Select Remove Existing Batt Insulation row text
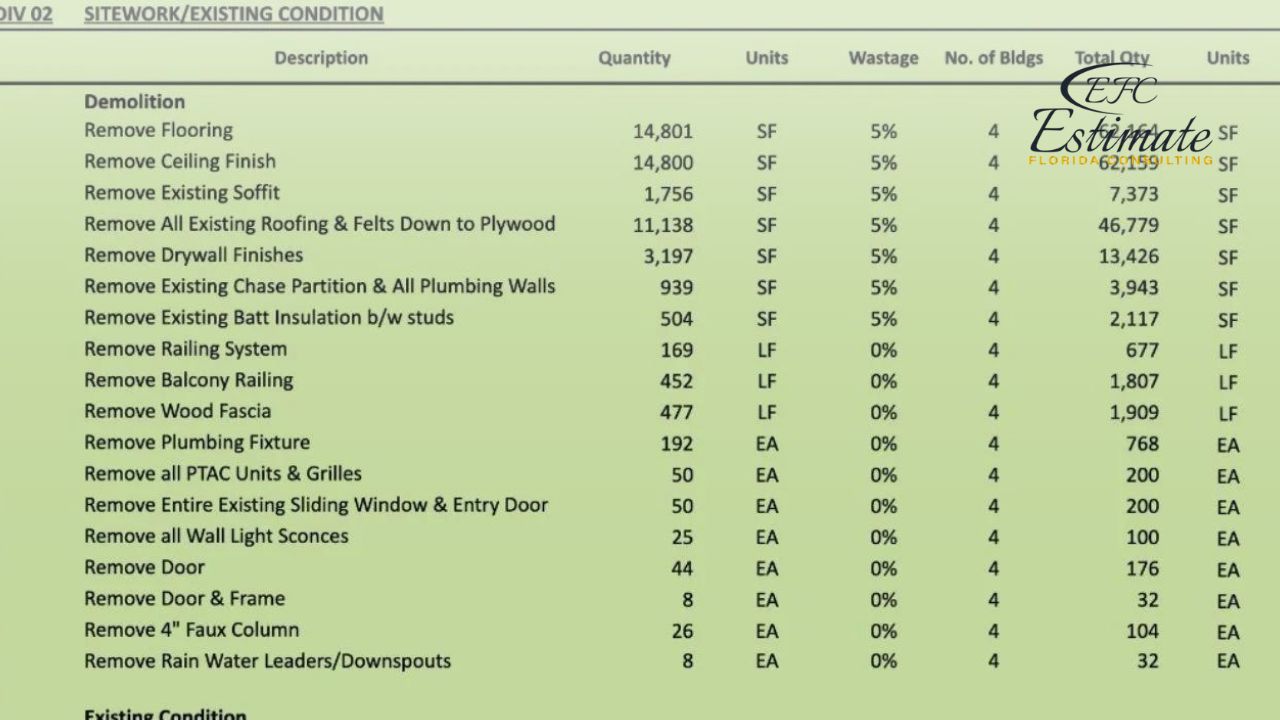Image resolution: width=1280 pixels, height=720 pixels. point(269,317)
